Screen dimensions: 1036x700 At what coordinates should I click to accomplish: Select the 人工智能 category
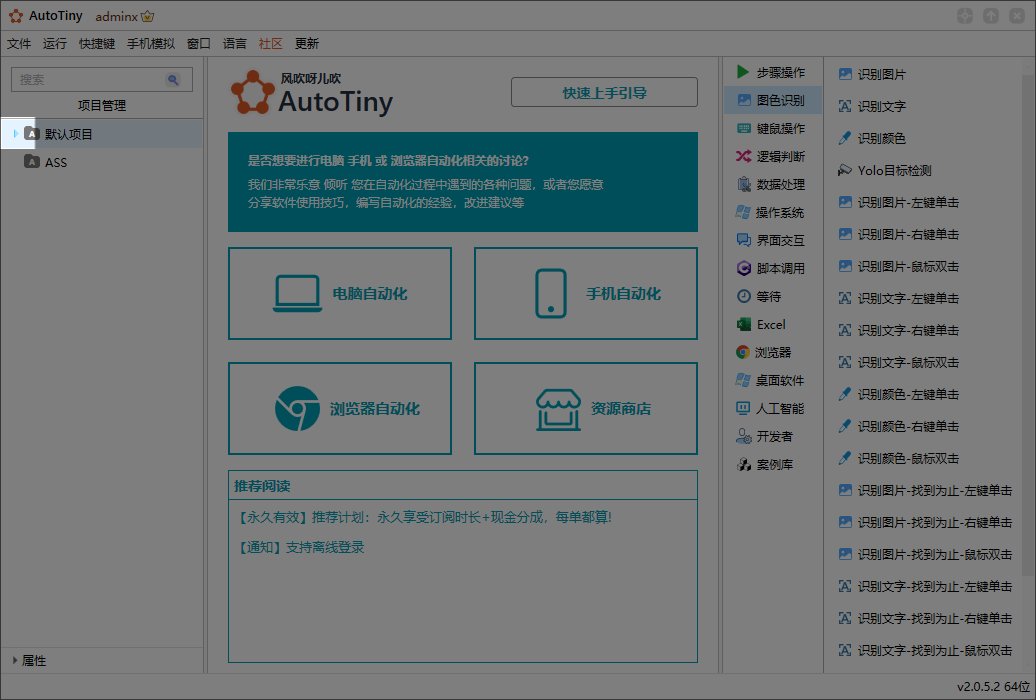772,408
